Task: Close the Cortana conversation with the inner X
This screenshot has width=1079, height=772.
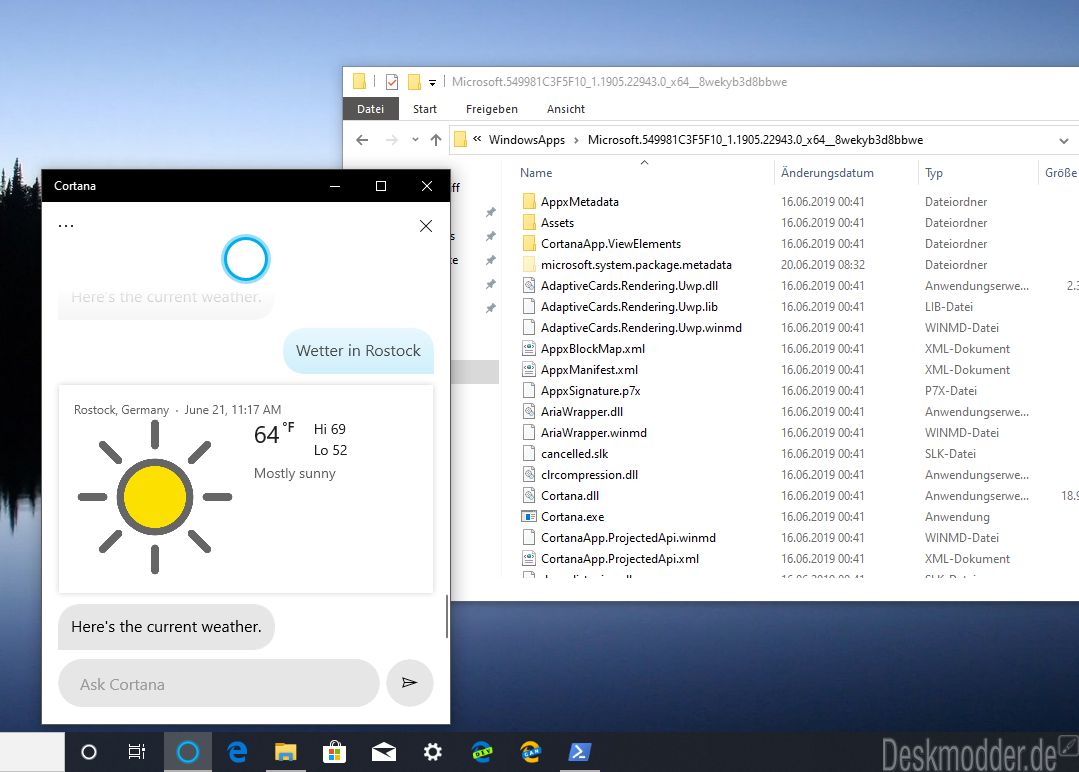Action: click(426, 226)
